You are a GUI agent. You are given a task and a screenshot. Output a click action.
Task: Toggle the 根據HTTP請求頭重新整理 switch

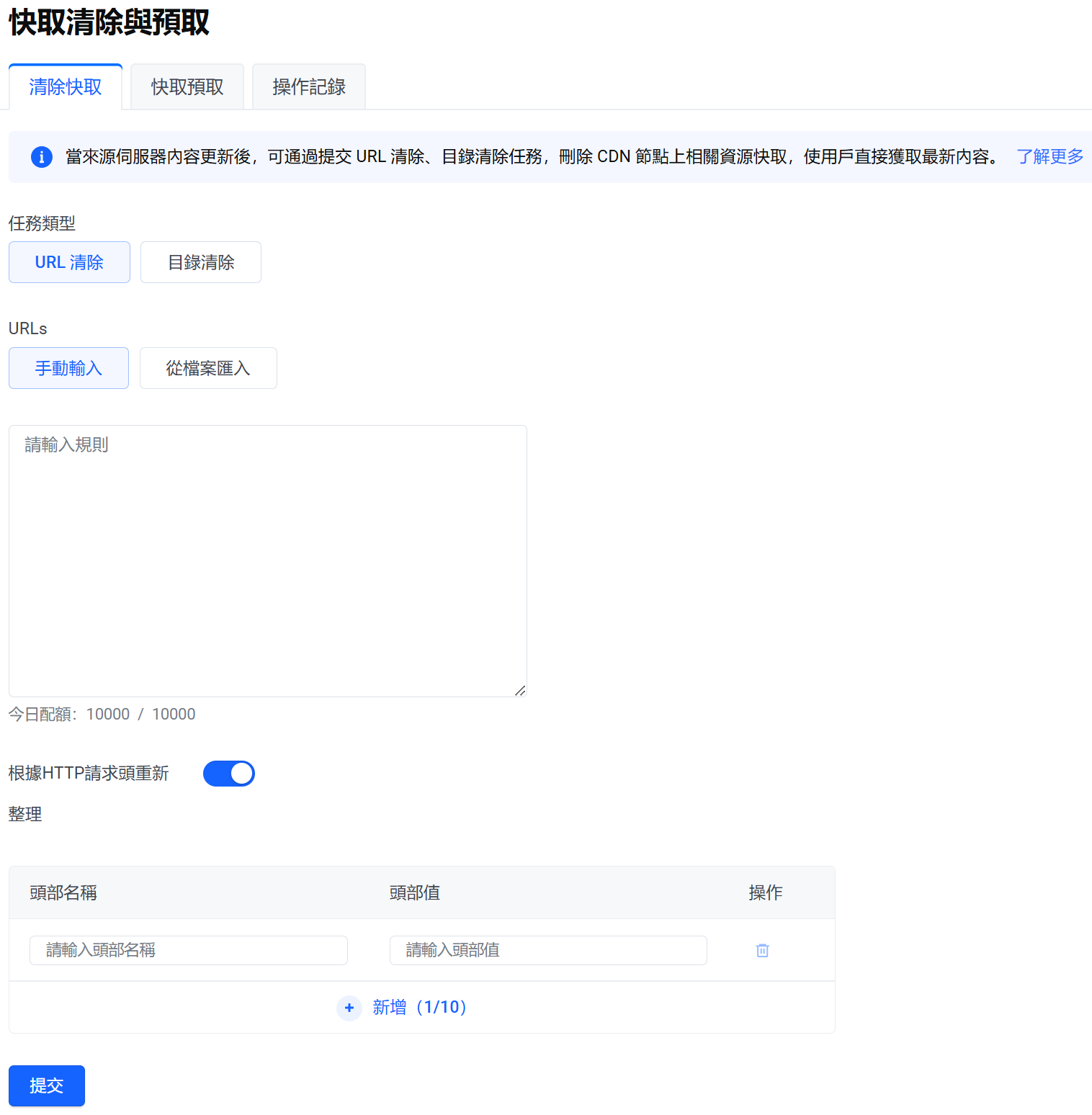[228, 774]
